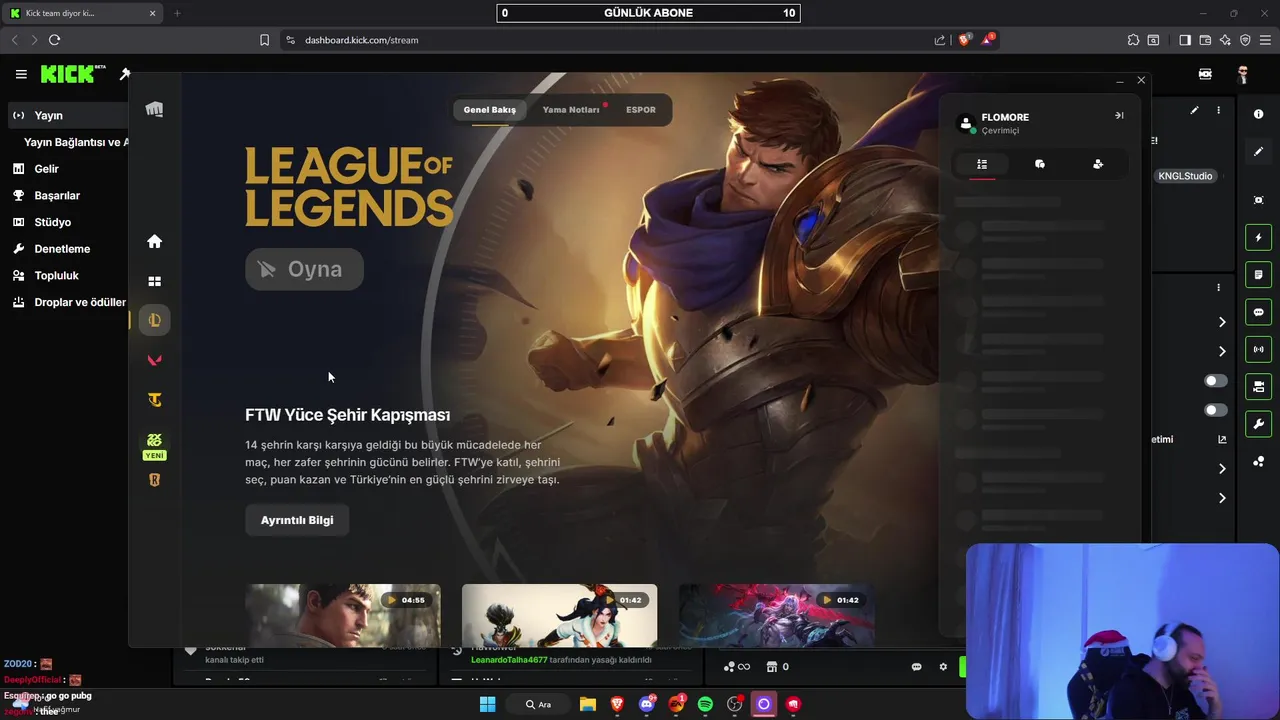Image resolution: width=1280 pixels, height=720 pixels.
Task: Switch to the Genel Bakış tab
Action: [490, 110]
